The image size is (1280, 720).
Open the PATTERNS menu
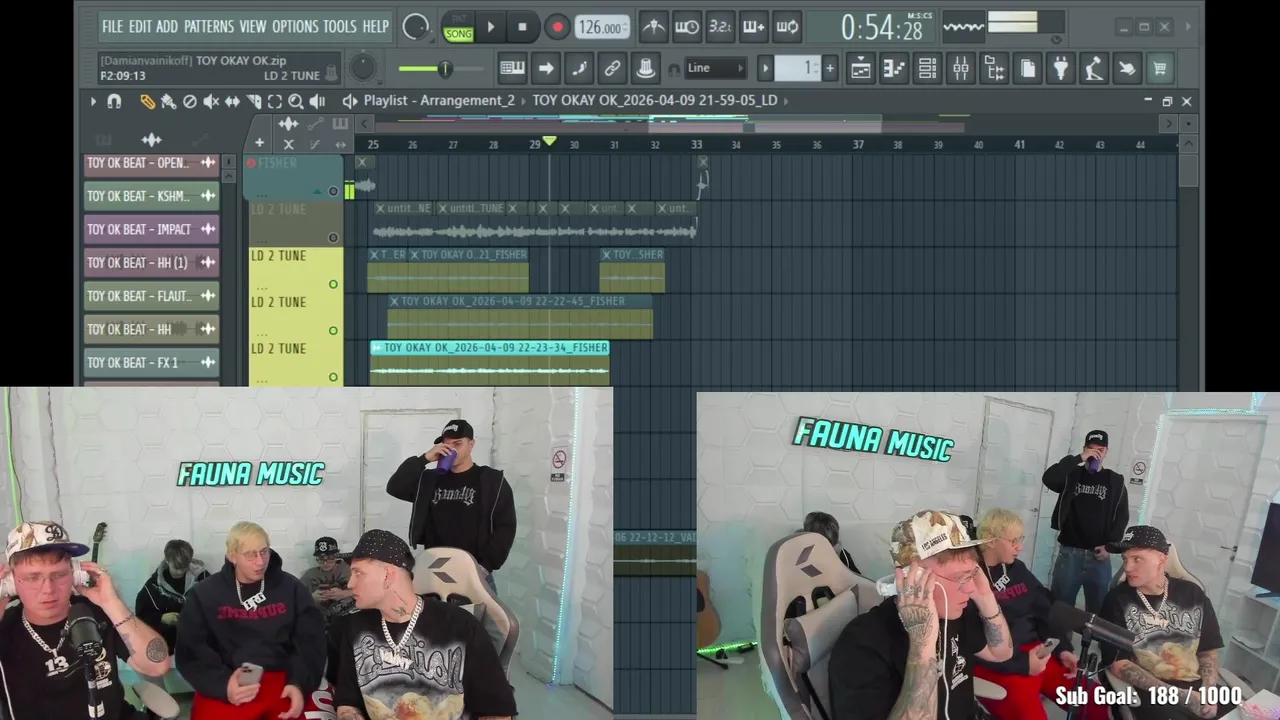pos(209,26)
